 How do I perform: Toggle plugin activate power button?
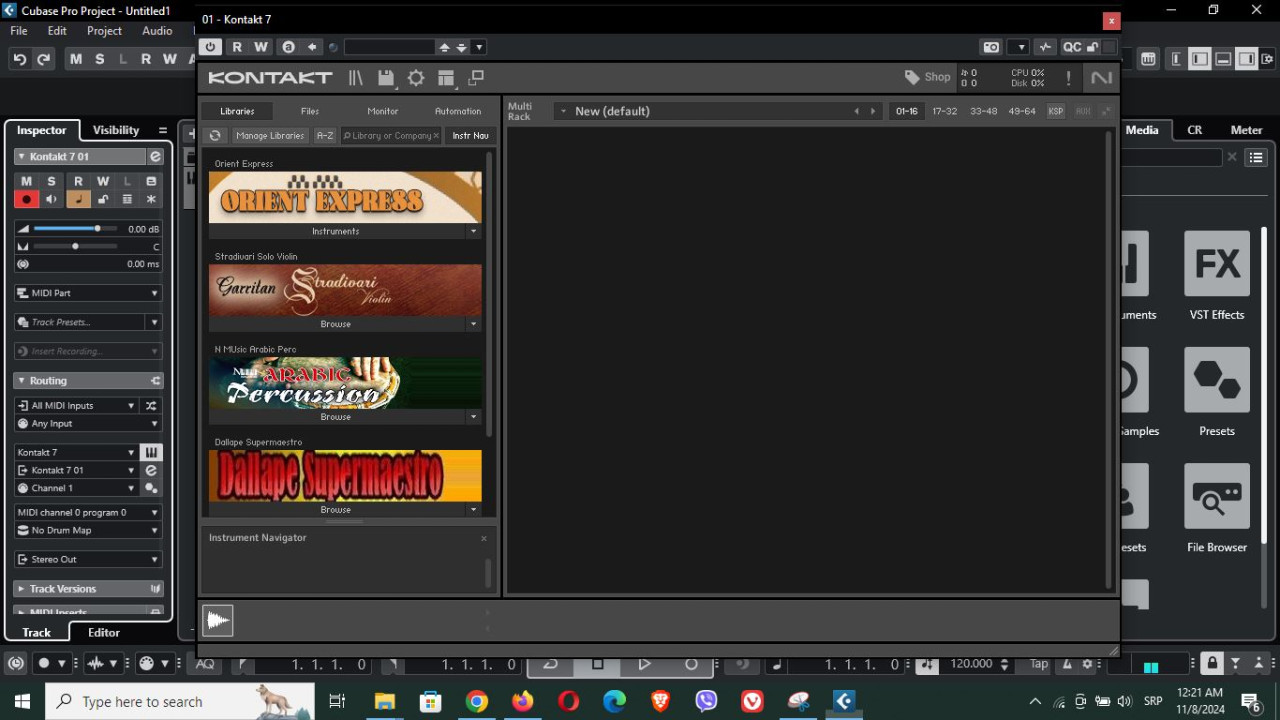[x=210, y=47]
